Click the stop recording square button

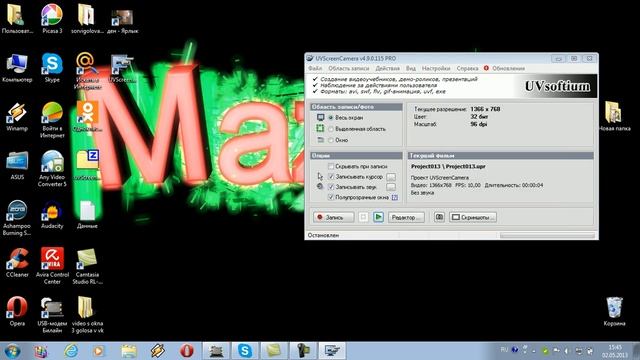pos(363,217)
